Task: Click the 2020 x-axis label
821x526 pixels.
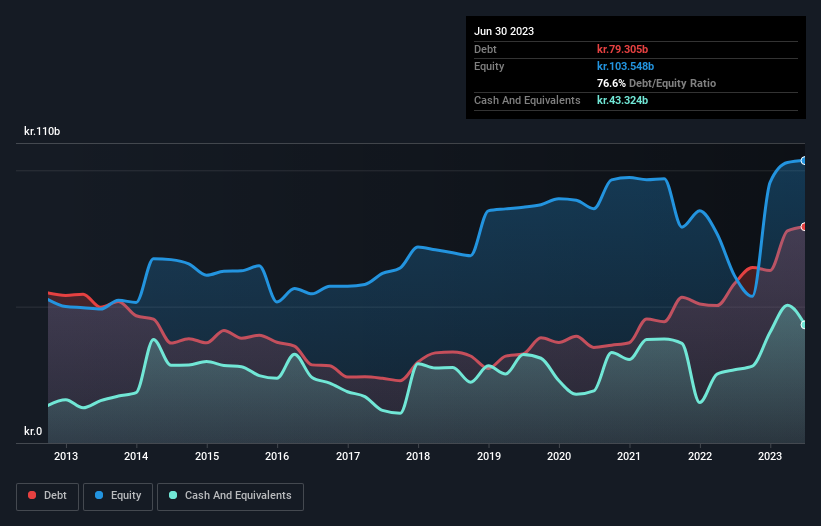Action: point(559,456)
